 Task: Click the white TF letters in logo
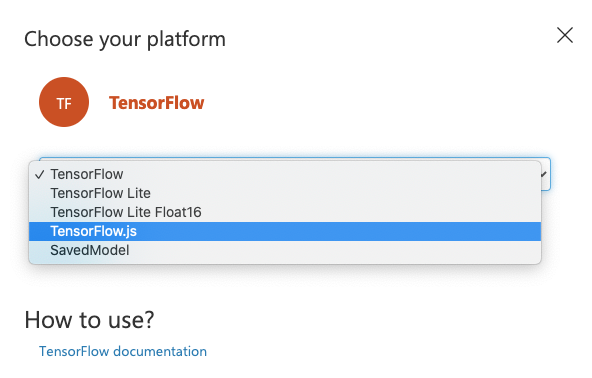click(64, 103)
